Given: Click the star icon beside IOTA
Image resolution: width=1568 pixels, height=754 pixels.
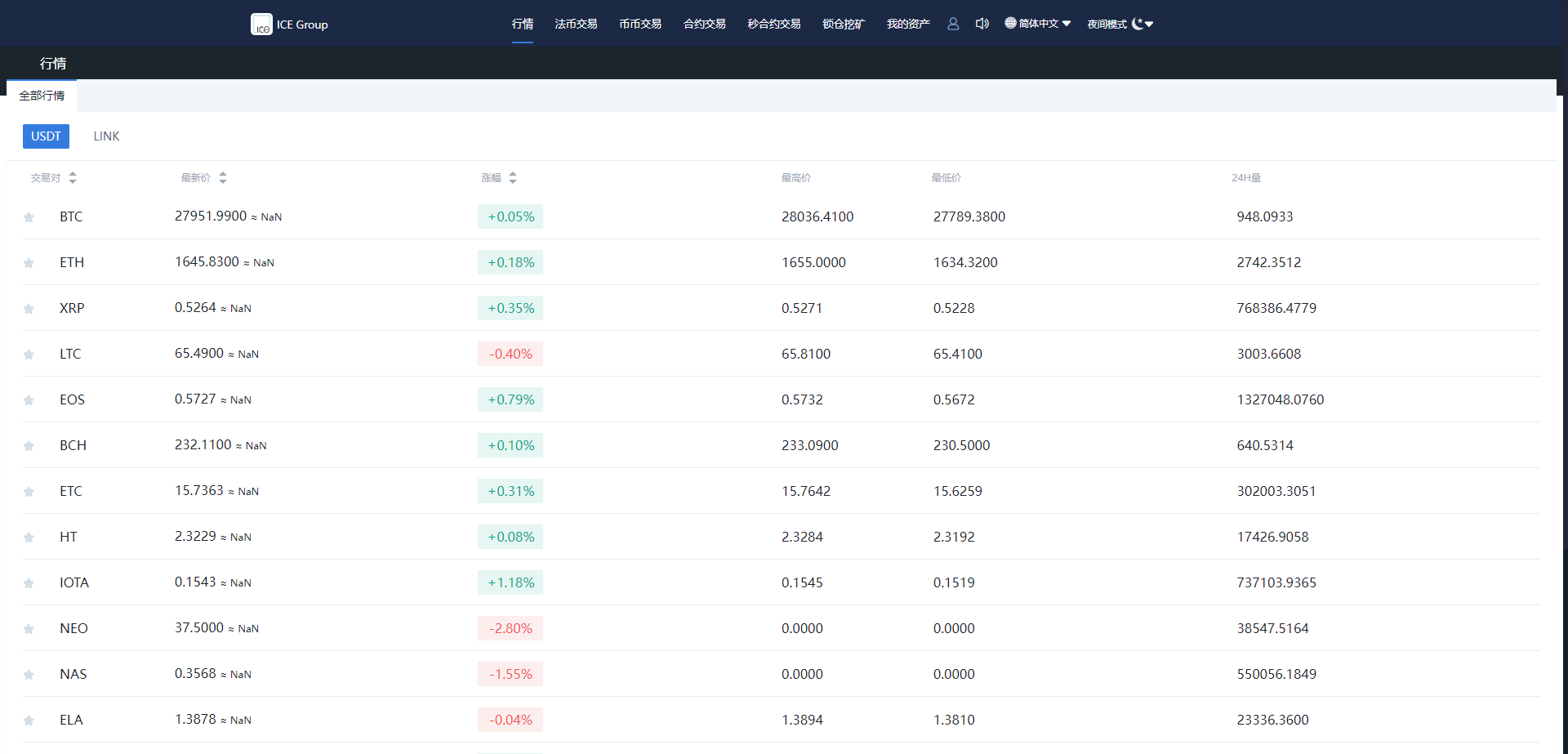Looking at the screenshot, I should (x=29, y=583).
